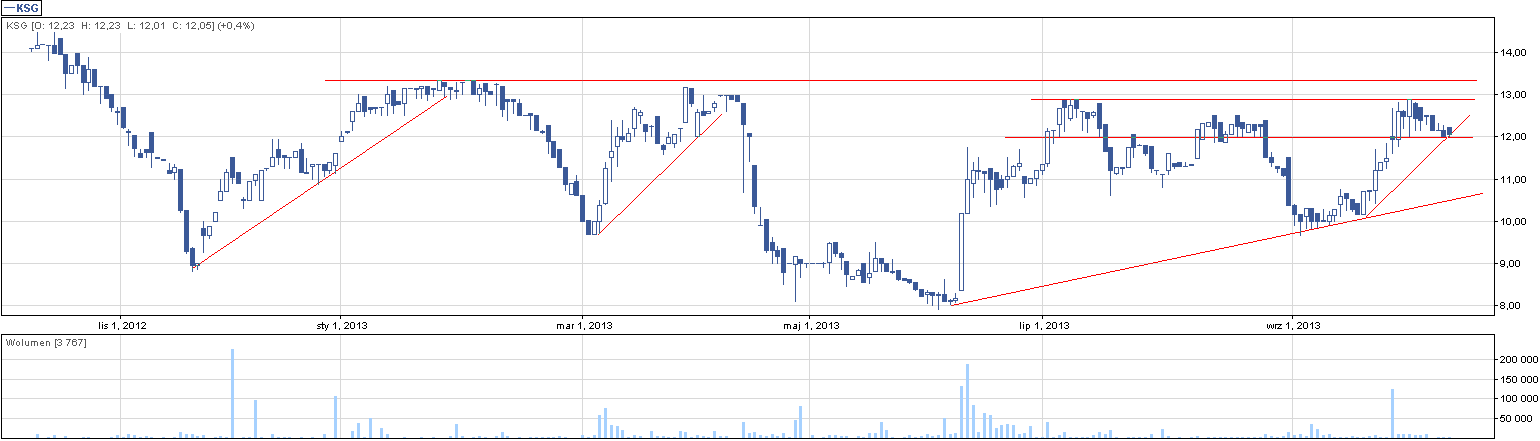Click the 'mar 1, 2013' date label
The height and width of the screenshot is (441, 1540).
click(585, 325)
